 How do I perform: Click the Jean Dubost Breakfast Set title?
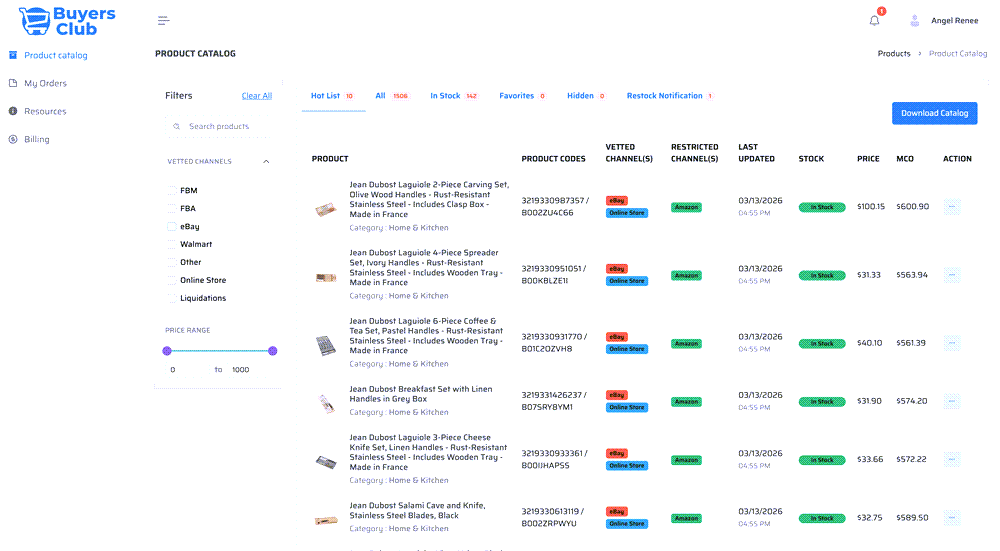pos(420,394)
